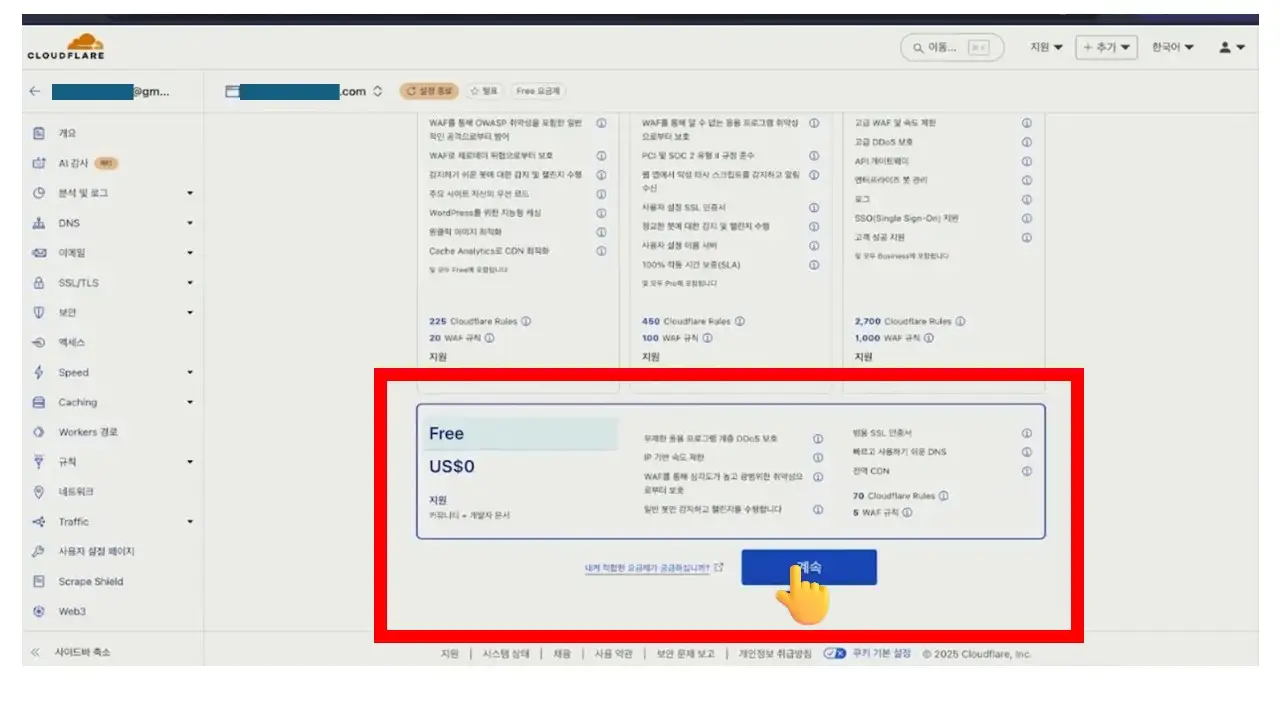The height and width of the screenshot is (720, 1280).
Task: Collapse the sidebar with 사이드바 축소
Action: tap(71, 652)
